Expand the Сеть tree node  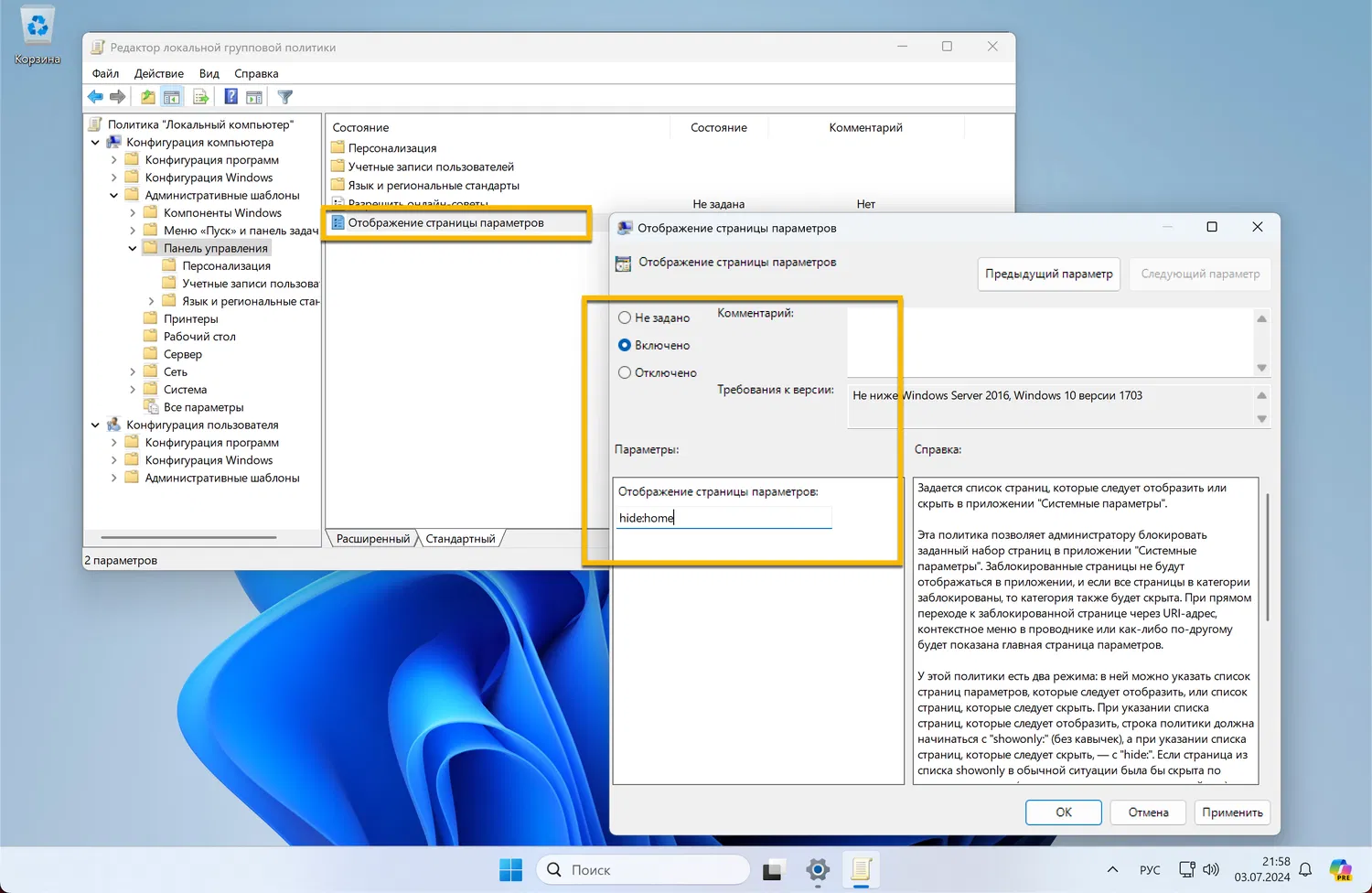(133, 371)
